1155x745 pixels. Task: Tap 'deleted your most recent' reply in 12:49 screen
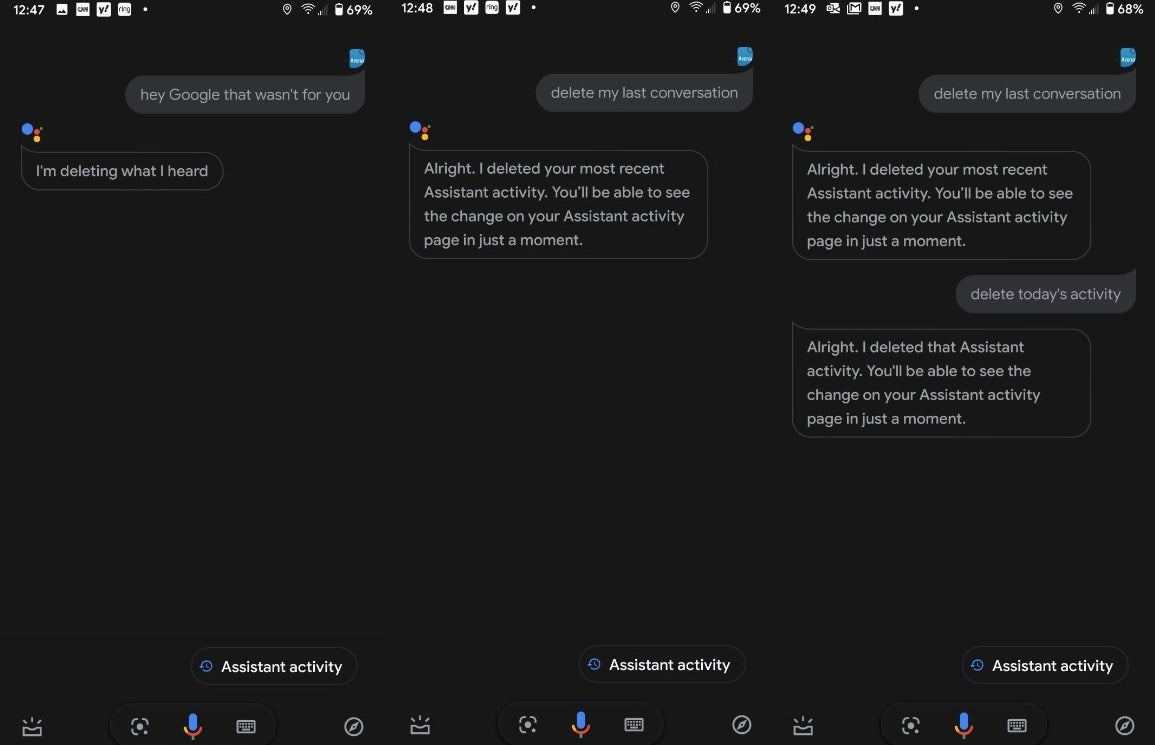[x=941, y=205]
